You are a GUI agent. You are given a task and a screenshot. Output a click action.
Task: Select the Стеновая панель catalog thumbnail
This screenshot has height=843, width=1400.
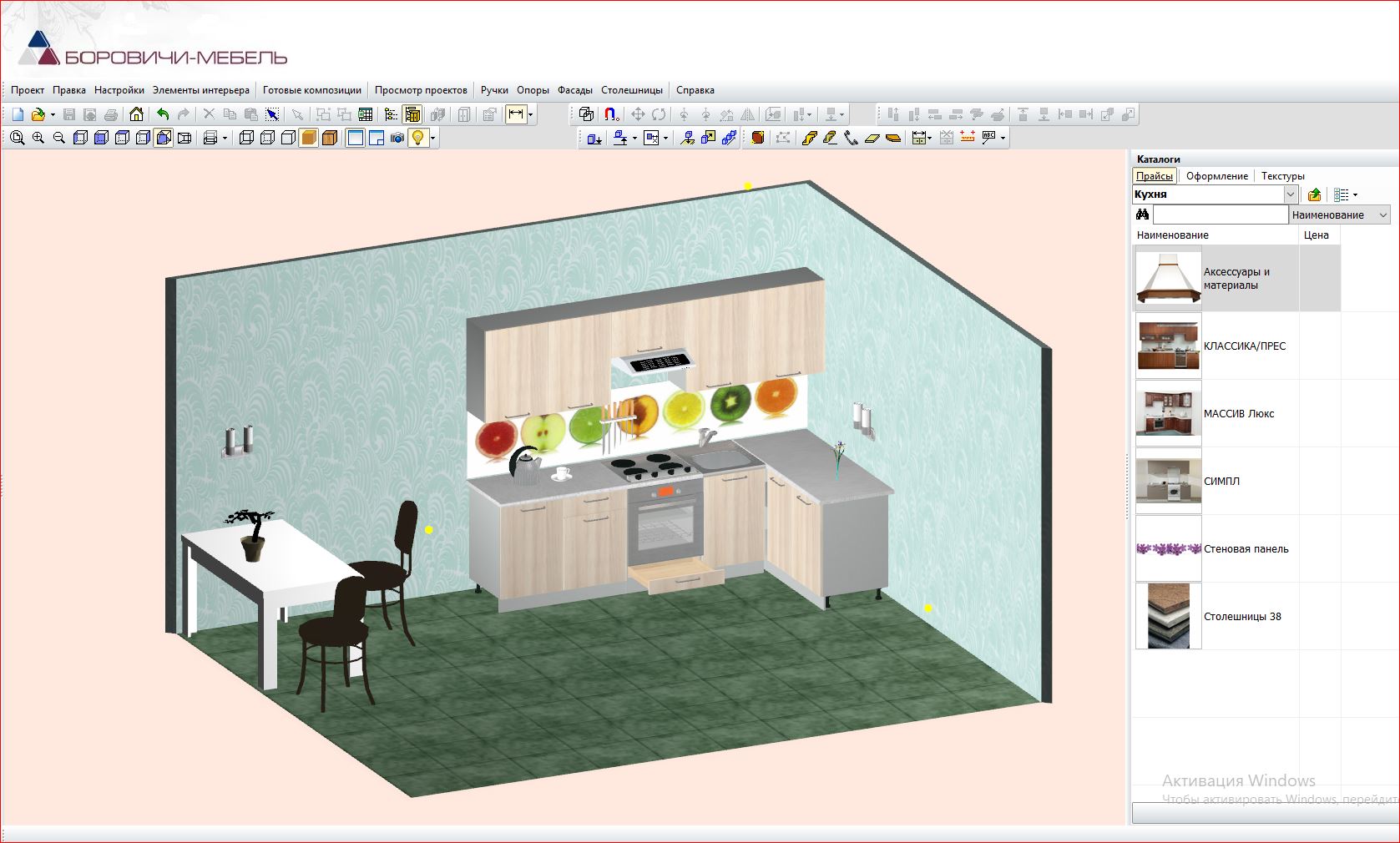coord(1168,548)
